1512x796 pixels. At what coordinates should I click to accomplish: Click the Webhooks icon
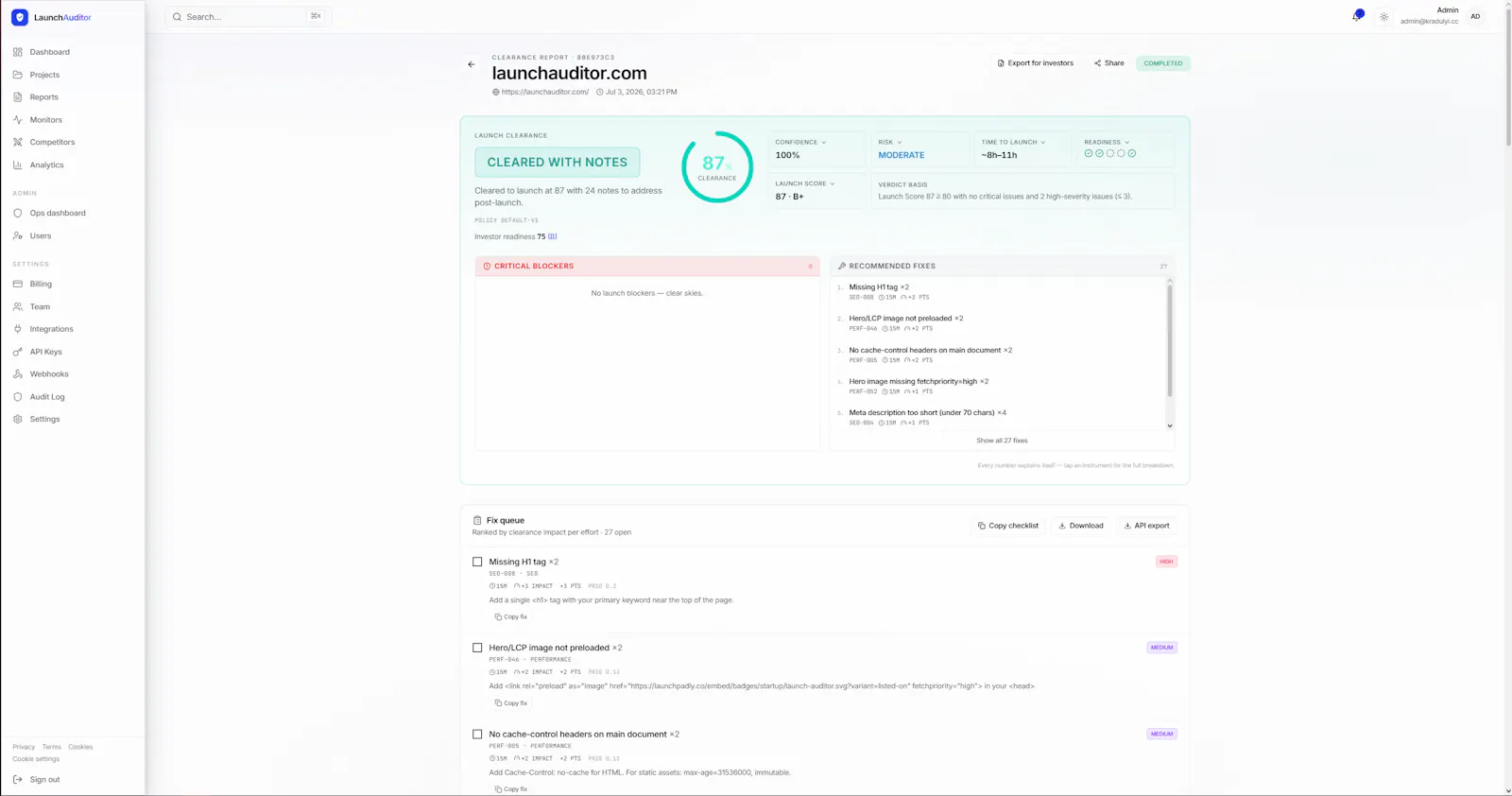pos(18,374)
